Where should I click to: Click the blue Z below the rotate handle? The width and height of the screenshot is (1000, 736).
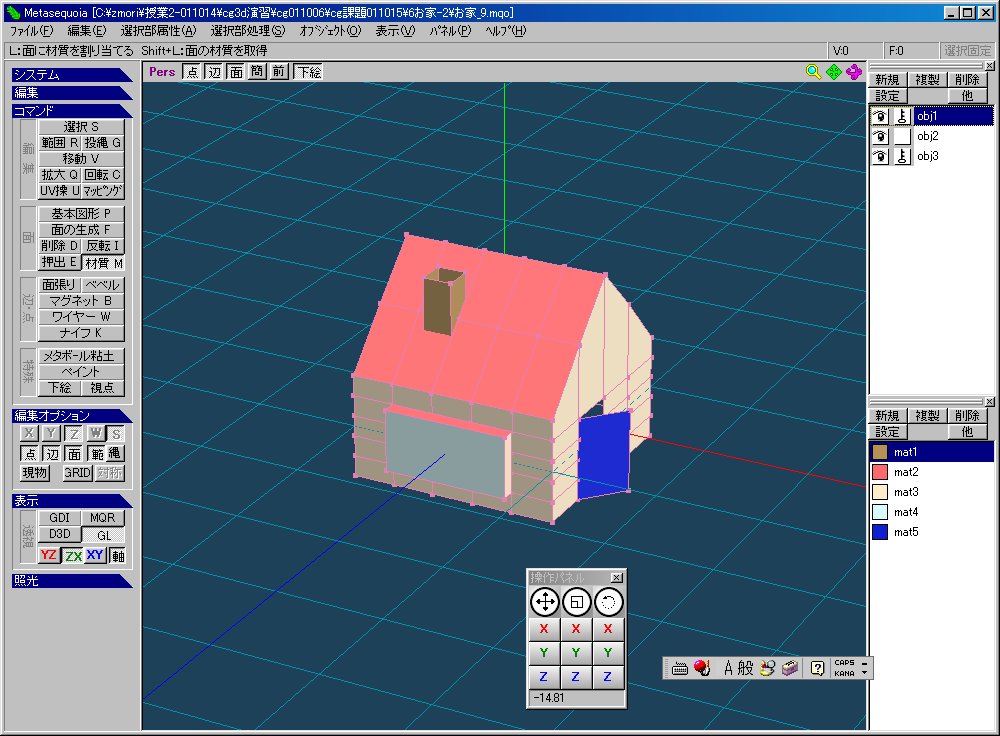coord(608,677)
